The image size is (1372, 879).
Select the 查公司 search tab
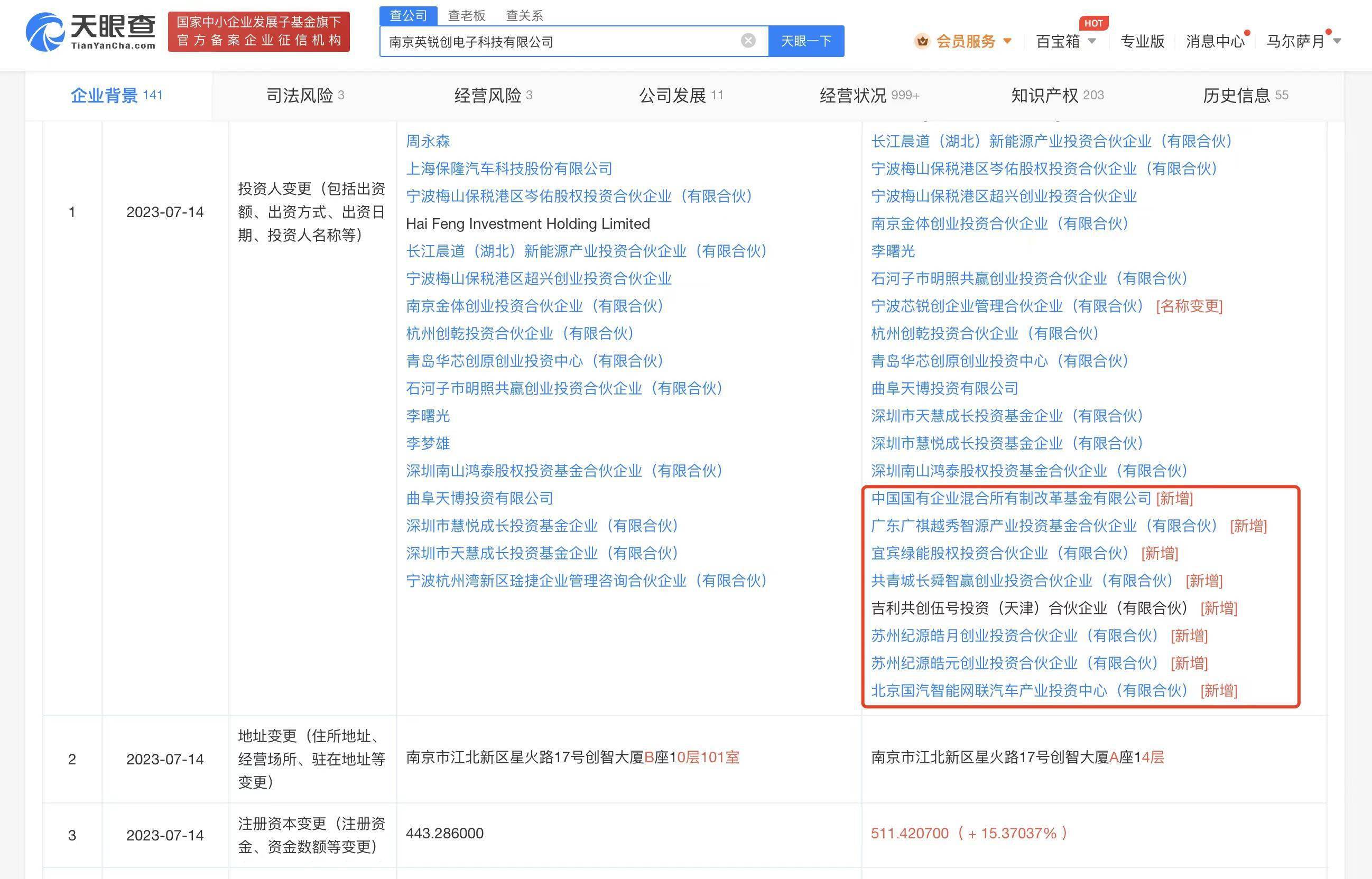[408, 15]
